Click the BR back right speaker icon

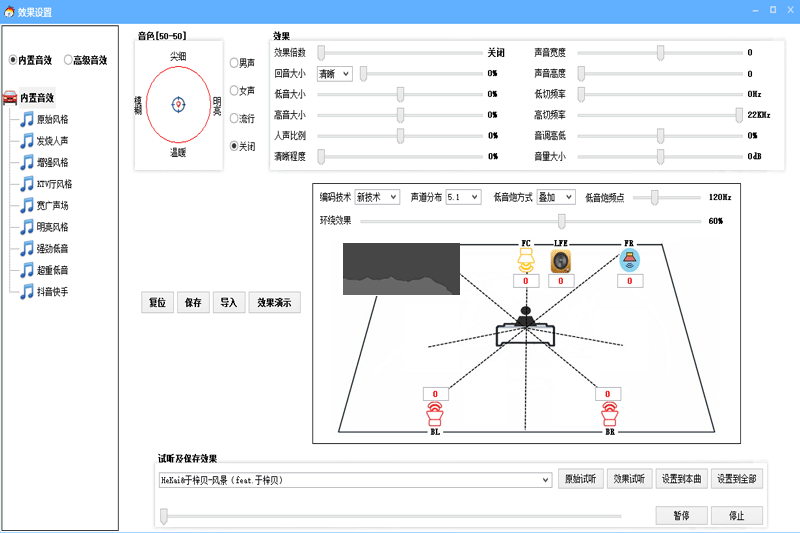coord(609,414)
